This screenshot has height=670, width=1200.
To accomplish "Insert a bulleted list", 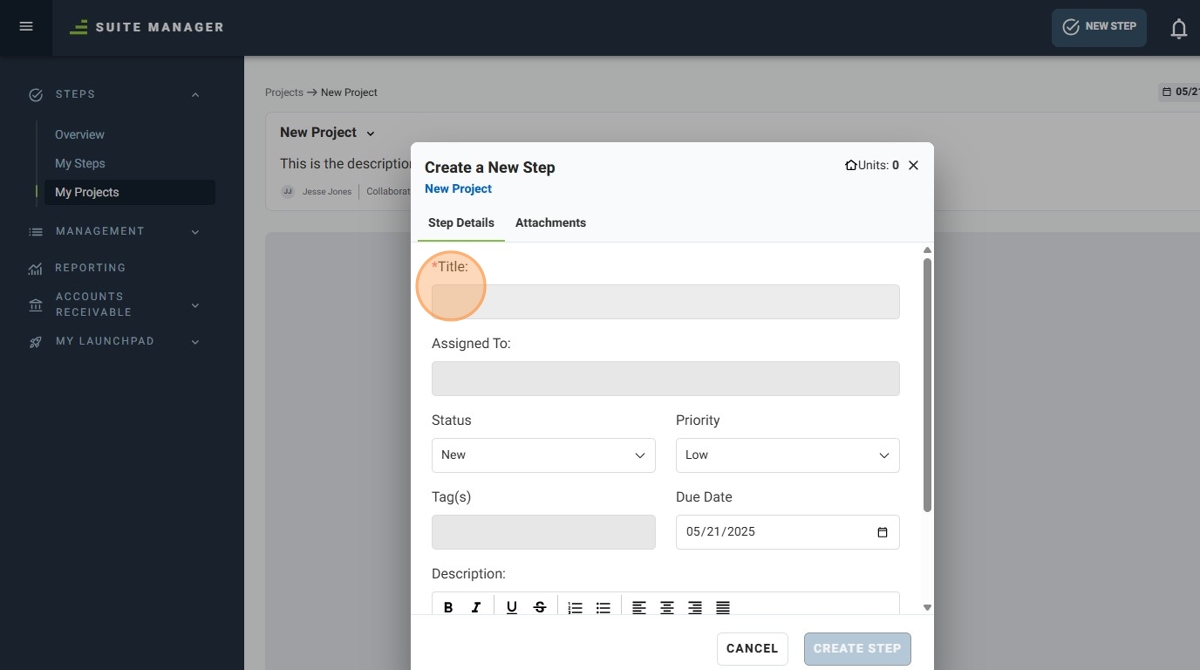I will (603, 607).
